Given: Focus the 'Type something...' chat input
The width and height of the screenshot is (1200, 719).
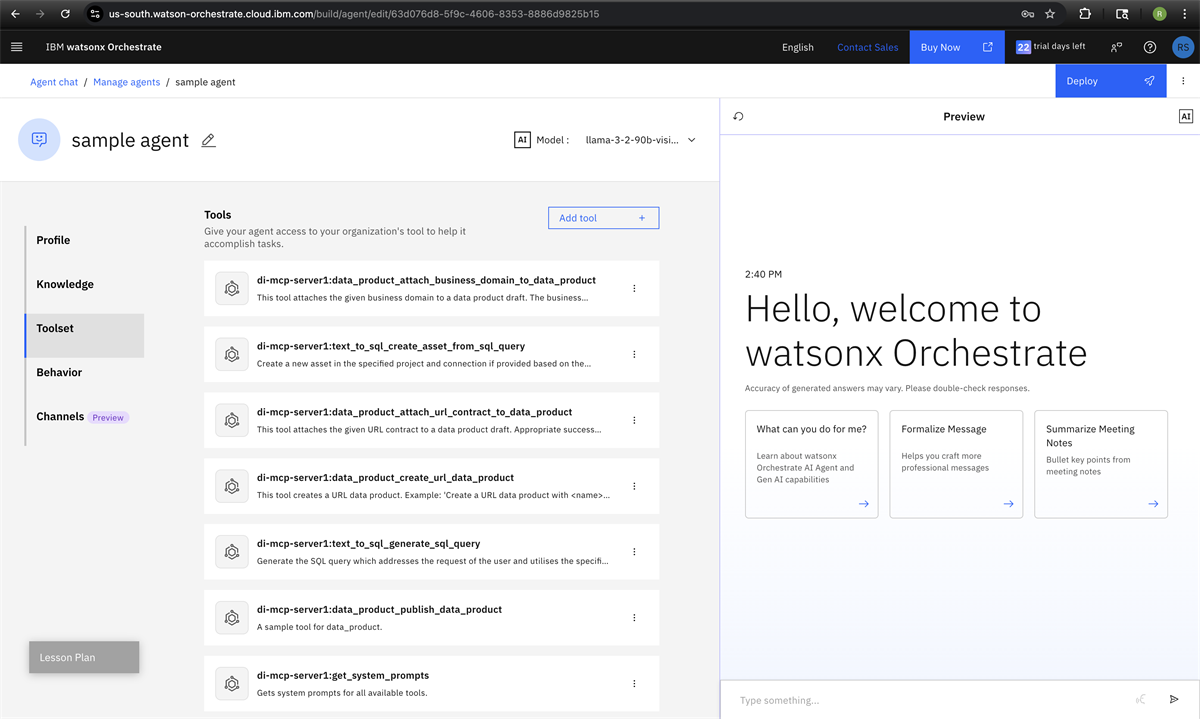Looking at the screenshot, I should coord(925,700).
